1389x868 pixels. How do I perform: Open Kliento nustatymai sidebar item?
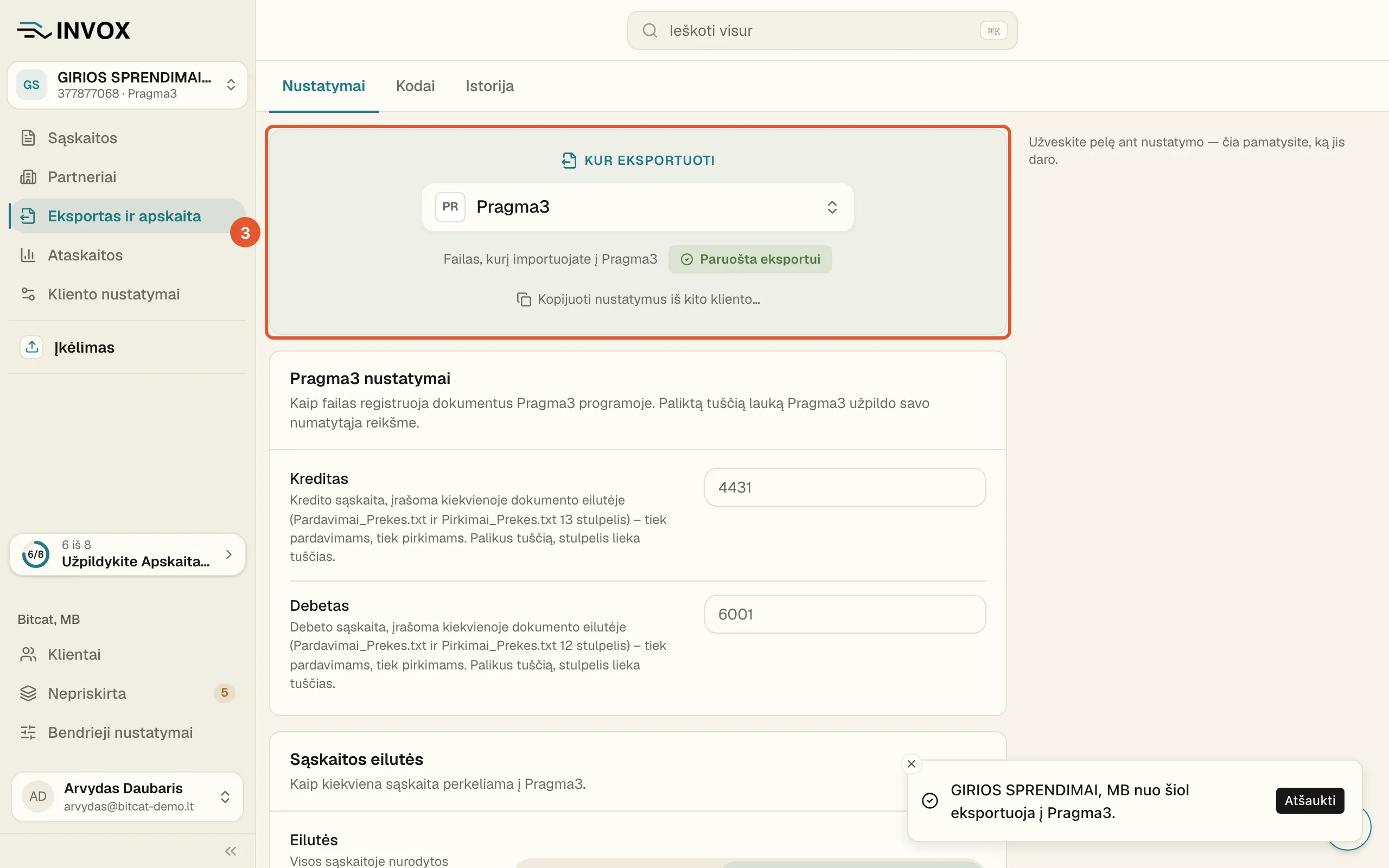128,294
